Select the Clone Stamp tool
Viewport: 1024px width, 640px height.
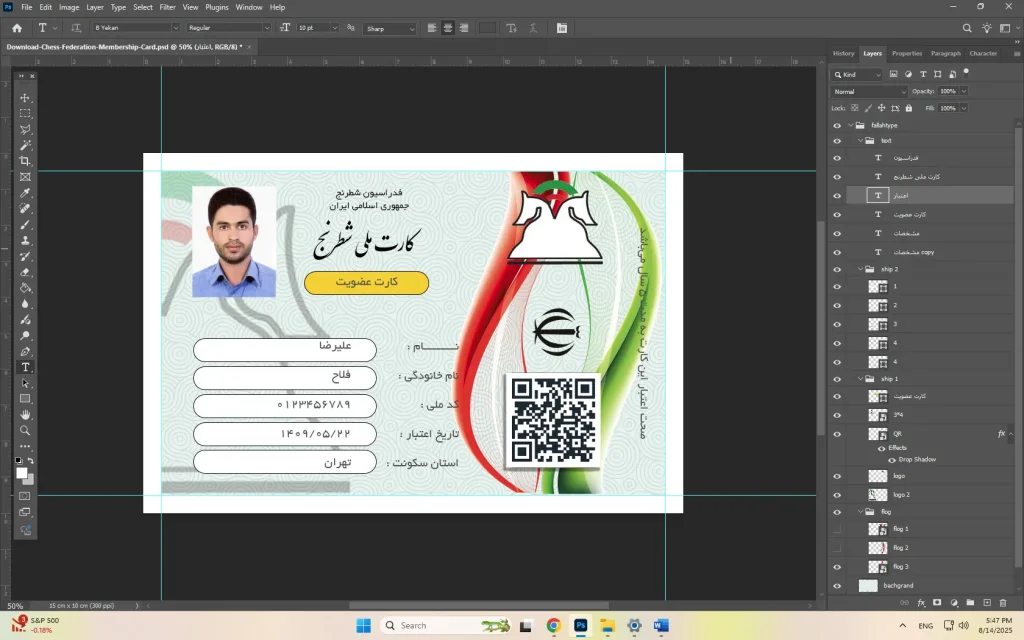point(25,240)
